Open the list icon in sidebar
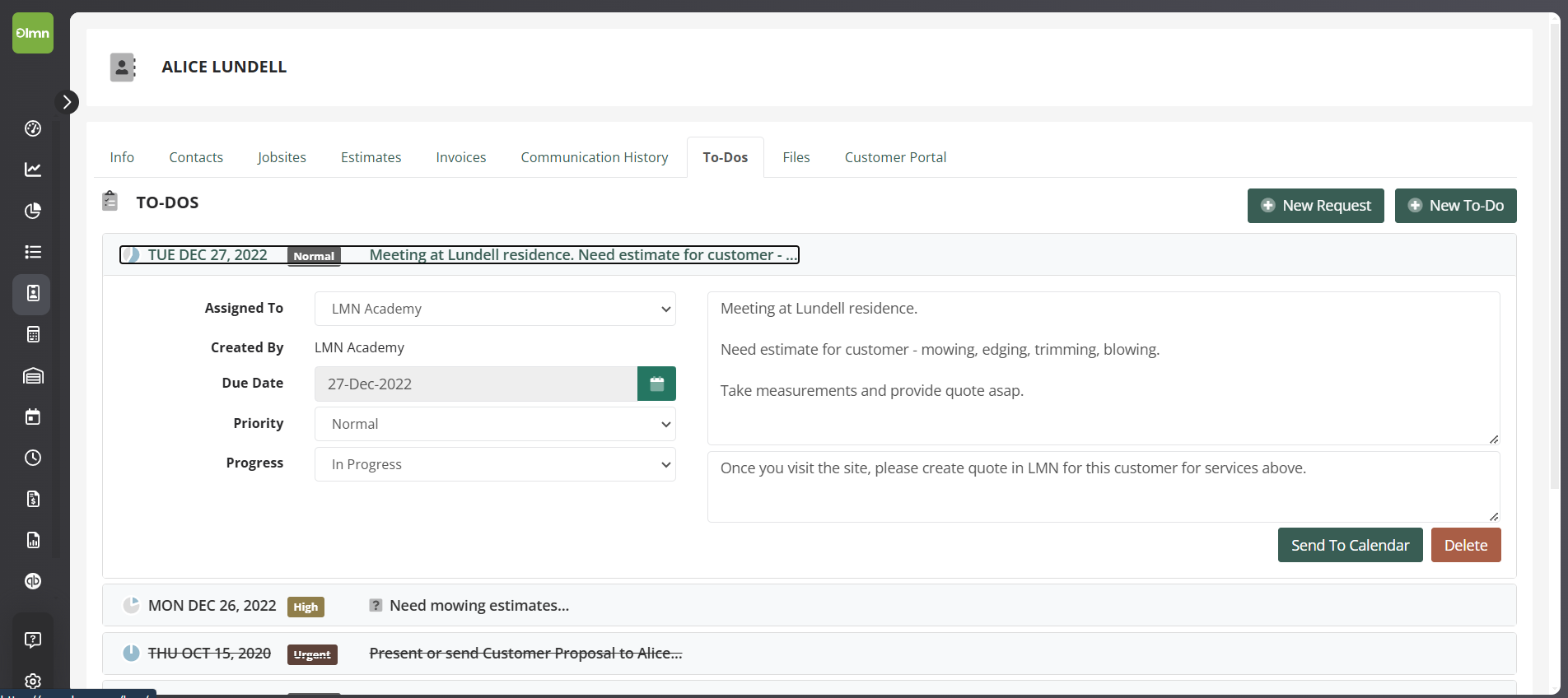The height and width of the screenshot is (698, 1568). tap(33, 252)
